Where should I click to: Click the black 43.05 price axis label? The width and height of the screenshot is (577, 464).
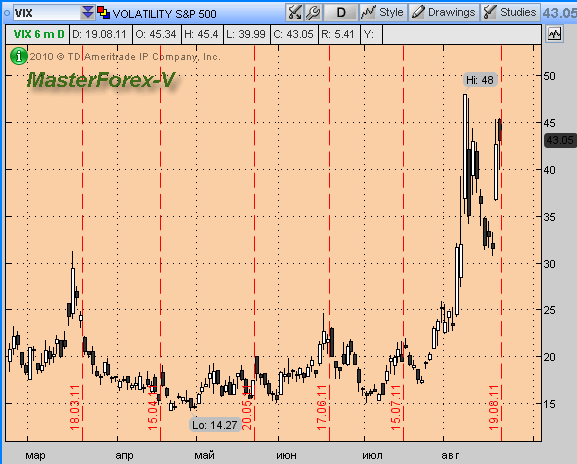click(560, 140)
